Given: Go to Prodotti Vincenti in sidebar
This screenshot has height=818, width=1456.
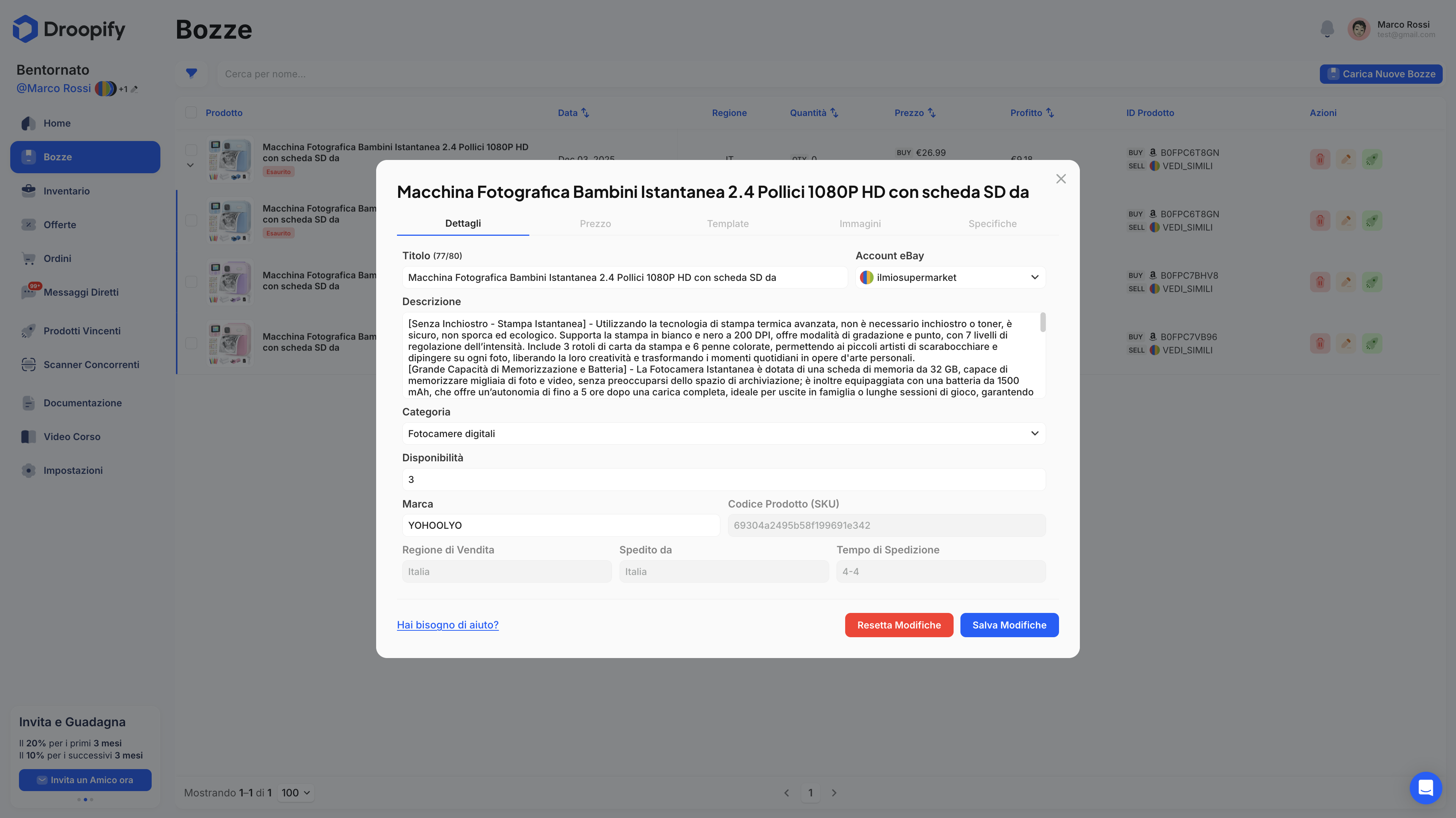Looking at the screenshot, I should pos(82,331).
